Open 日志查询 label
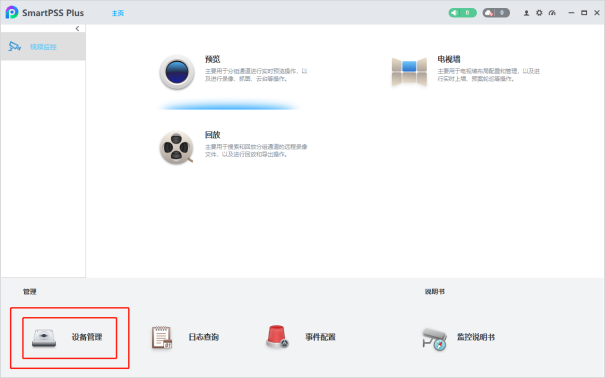The image size is (605, 378). pyautogui.click(x=203, y=337)
